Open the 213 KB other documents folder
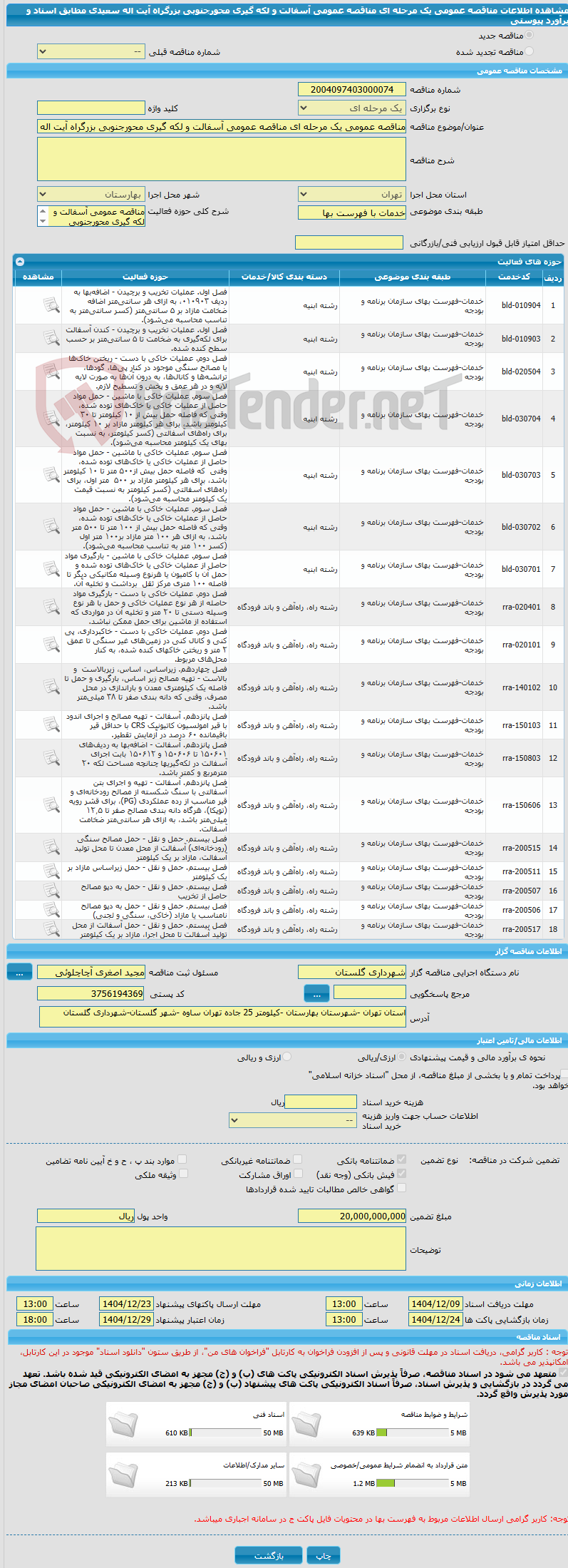The width and height of the screenshot is (568, 1568). click(123, 1477)
